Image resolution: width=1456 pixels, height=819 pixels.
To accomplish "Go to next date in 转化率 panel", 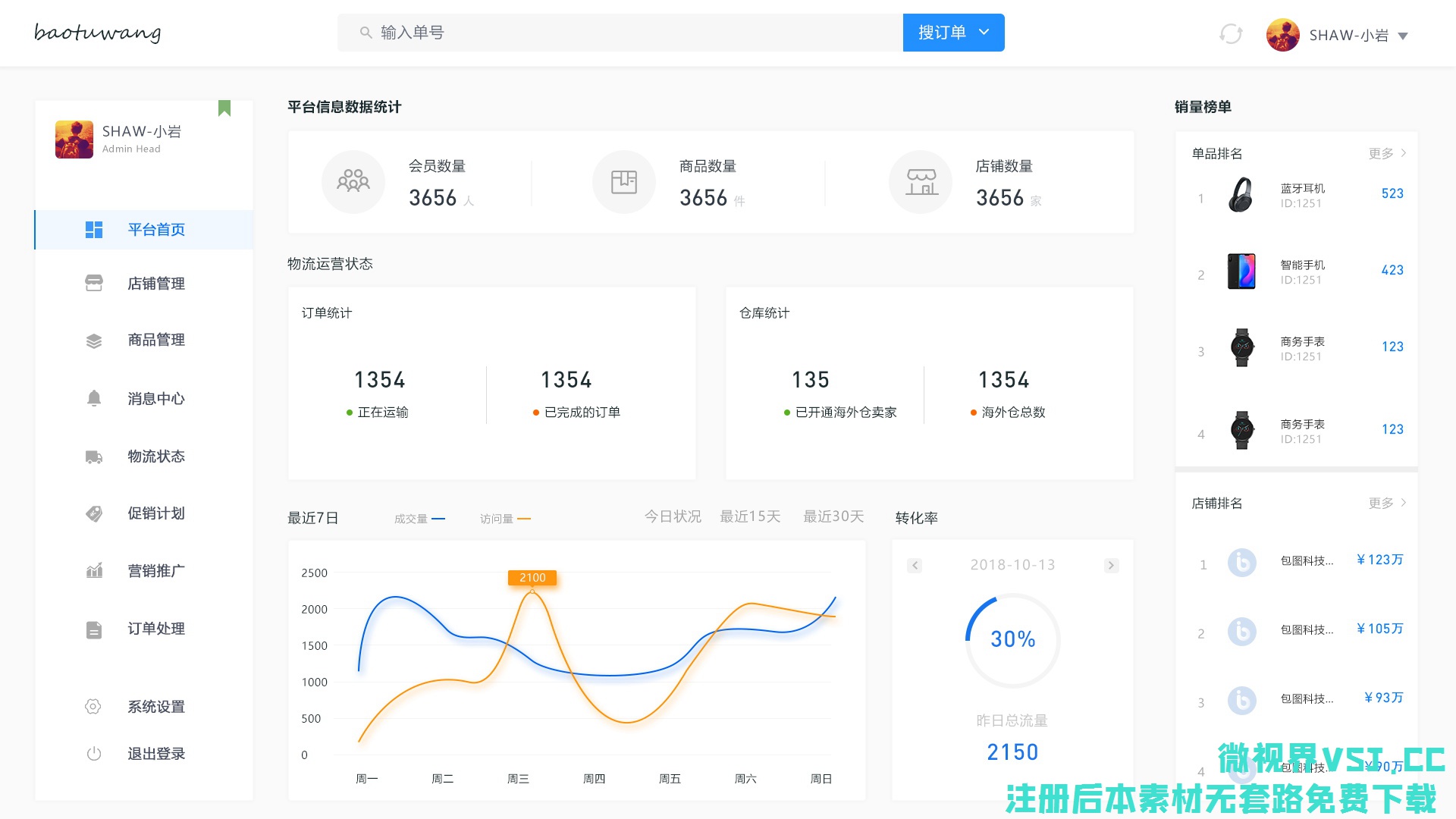I will point(1111,566).
